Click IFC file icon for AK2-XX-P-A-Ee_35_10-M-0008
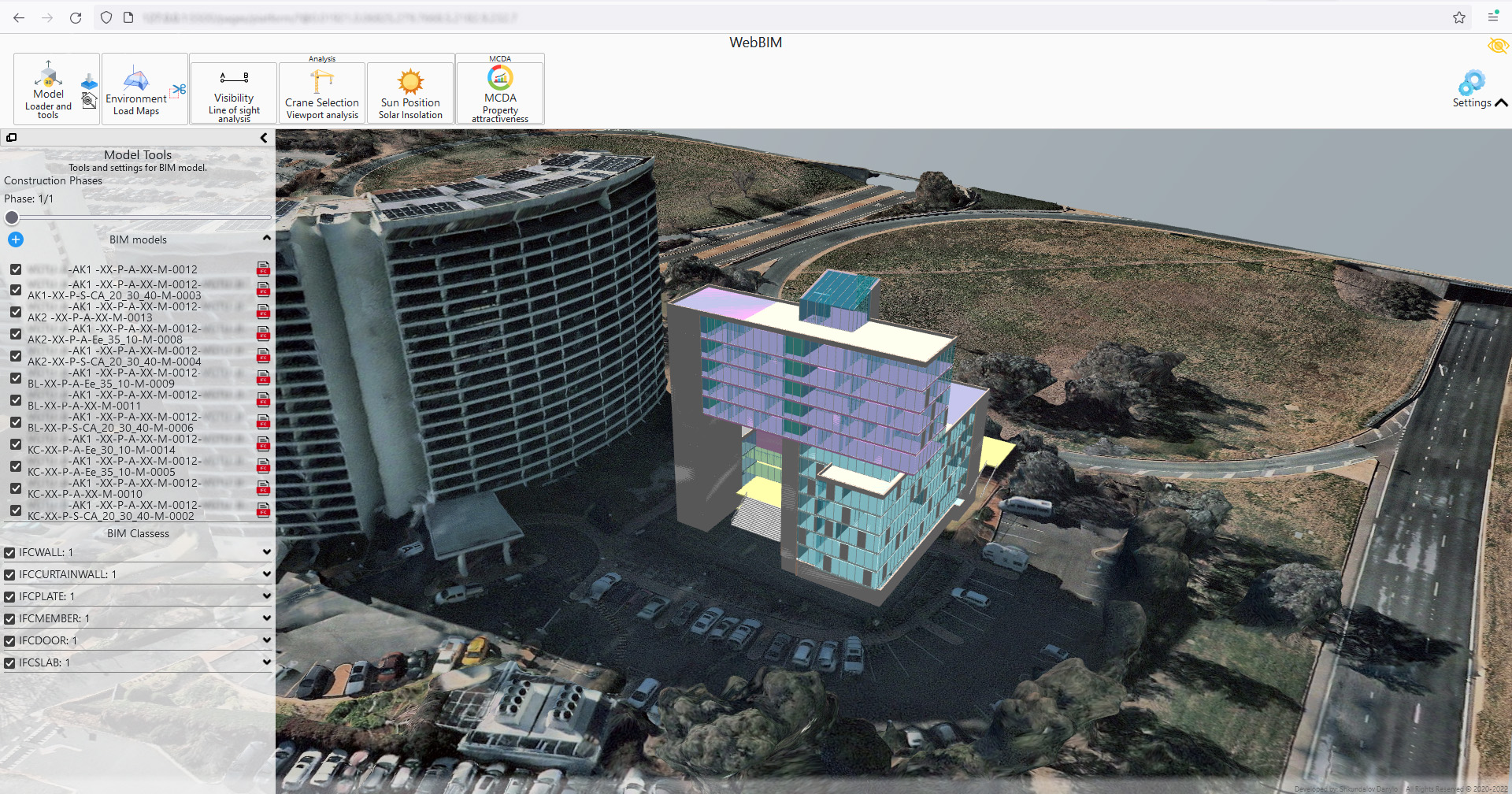This screenshot has width=1512, height=794. coord(263,333)
